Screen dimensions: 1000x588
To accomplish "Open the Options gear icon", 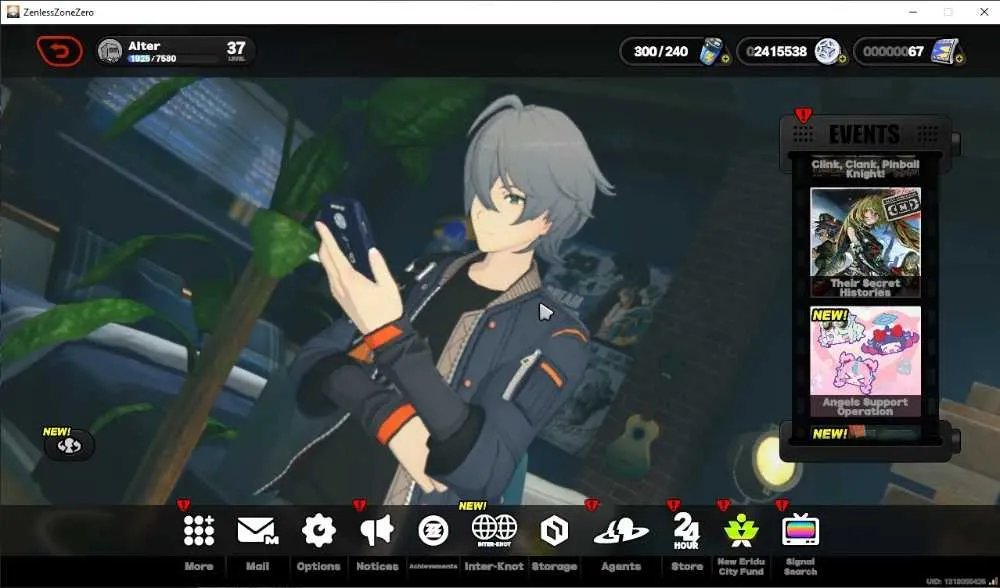I will (x=318, y=531).
